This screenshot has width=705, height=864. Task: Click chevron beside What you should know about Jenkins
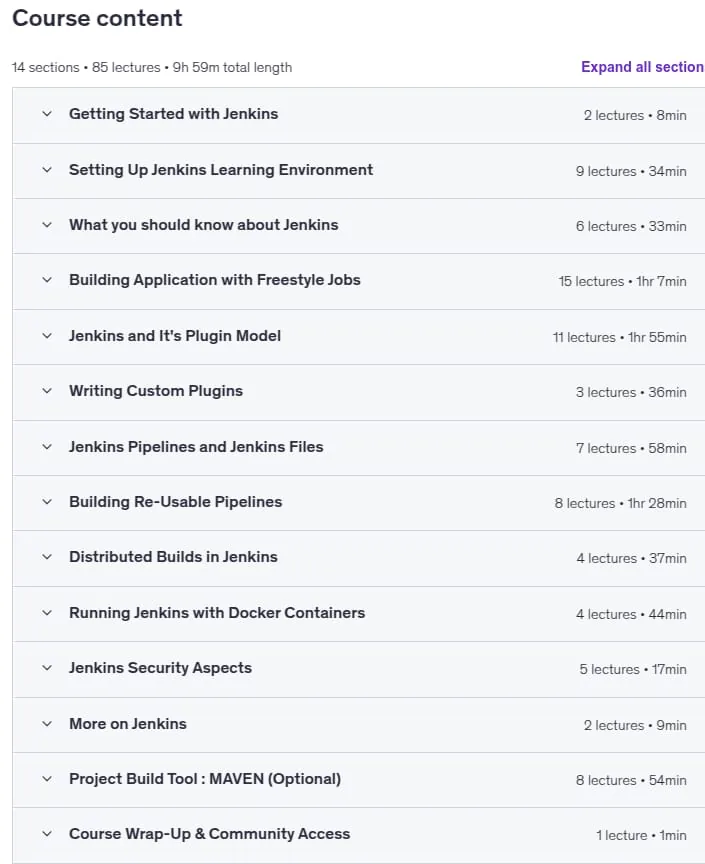tap(47, 225)
